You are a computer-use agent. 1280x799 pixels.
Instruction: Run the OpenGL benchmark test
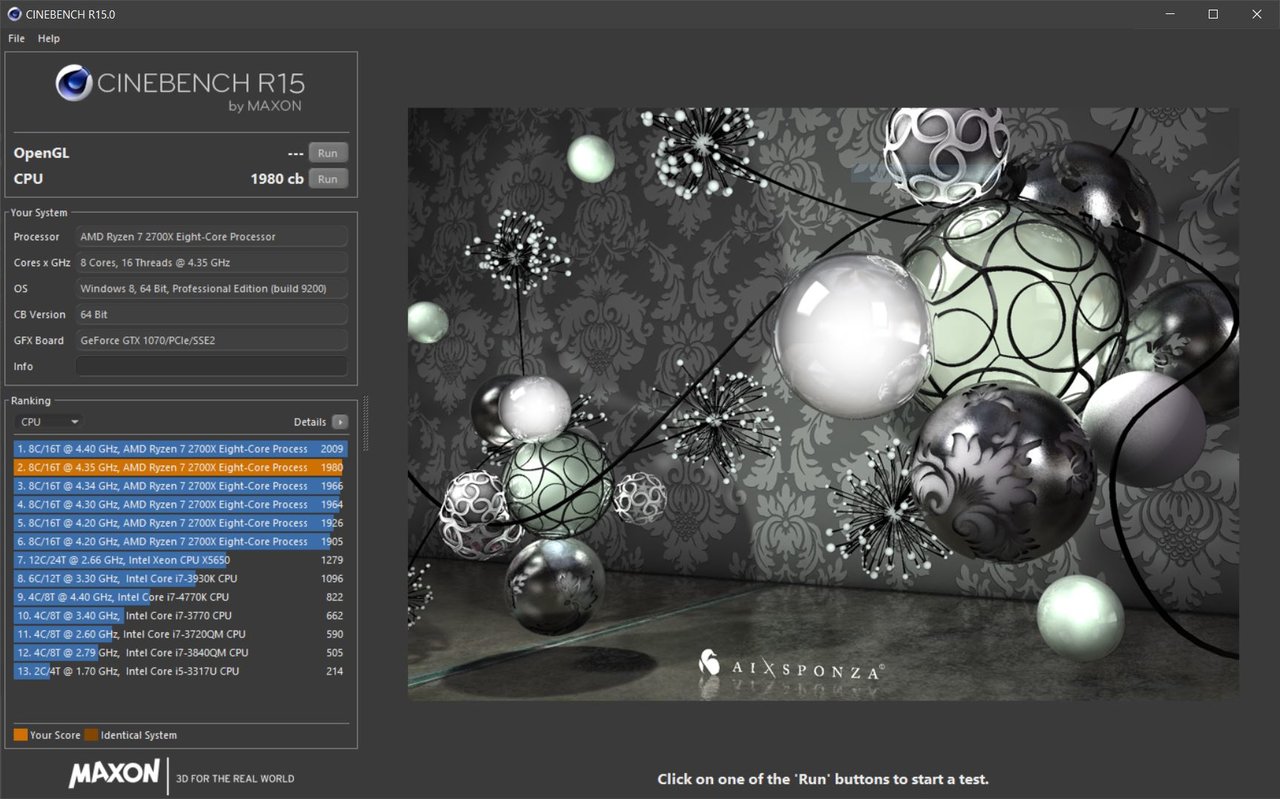click(x=328, y=153)
